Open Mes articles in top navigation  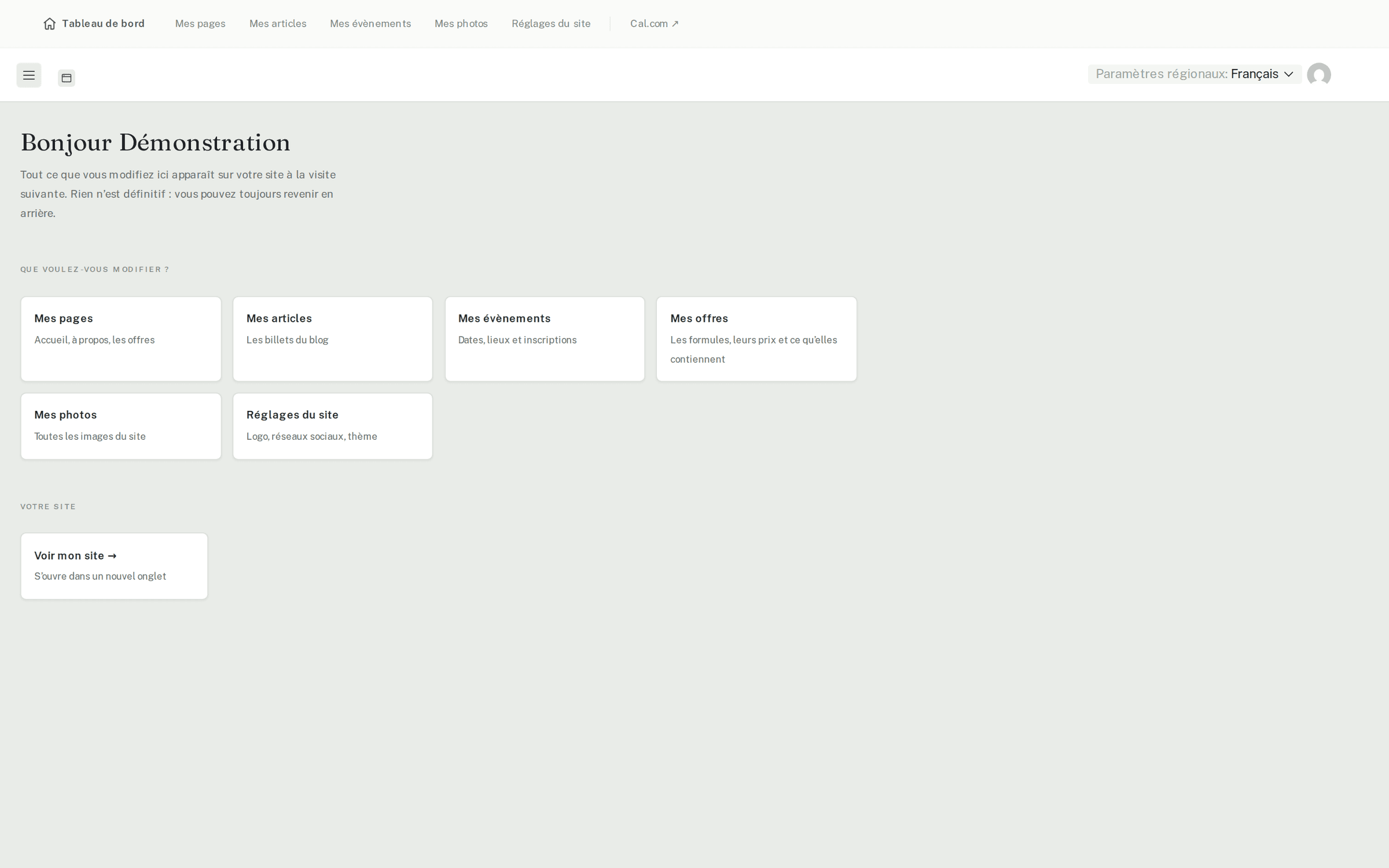pos(278,24)
